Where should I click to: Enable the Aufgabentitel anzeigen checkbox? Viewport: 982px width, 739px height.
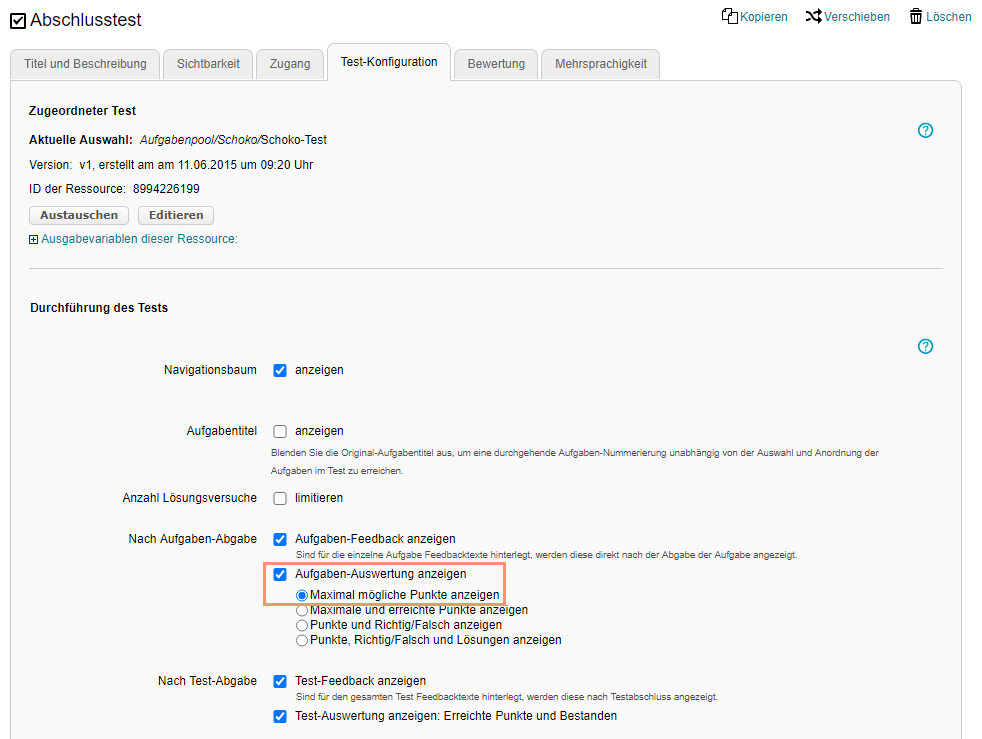(x=280, y=431)
